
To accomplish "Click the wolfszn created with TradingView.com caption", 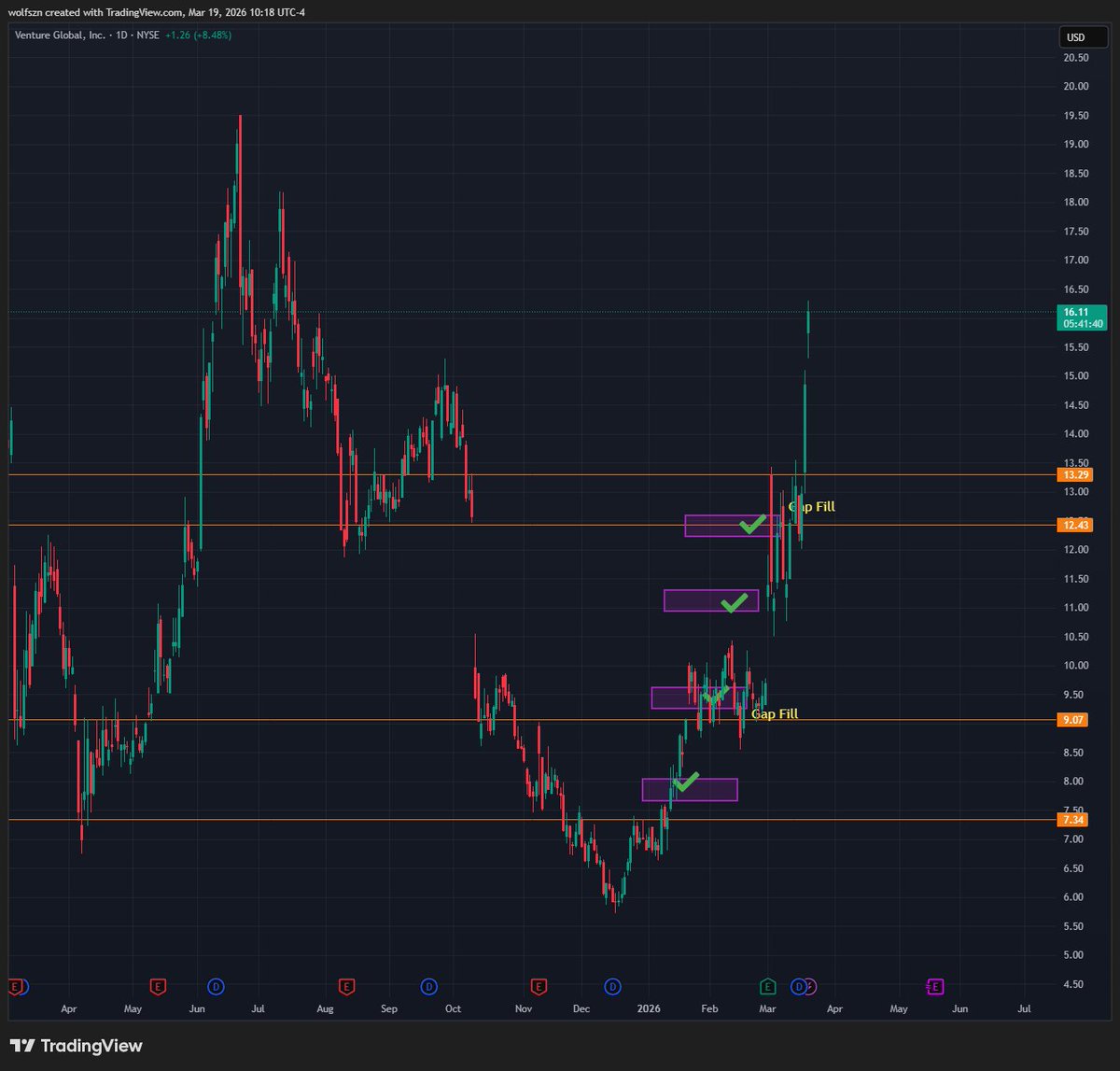I will tap(156, 12).
